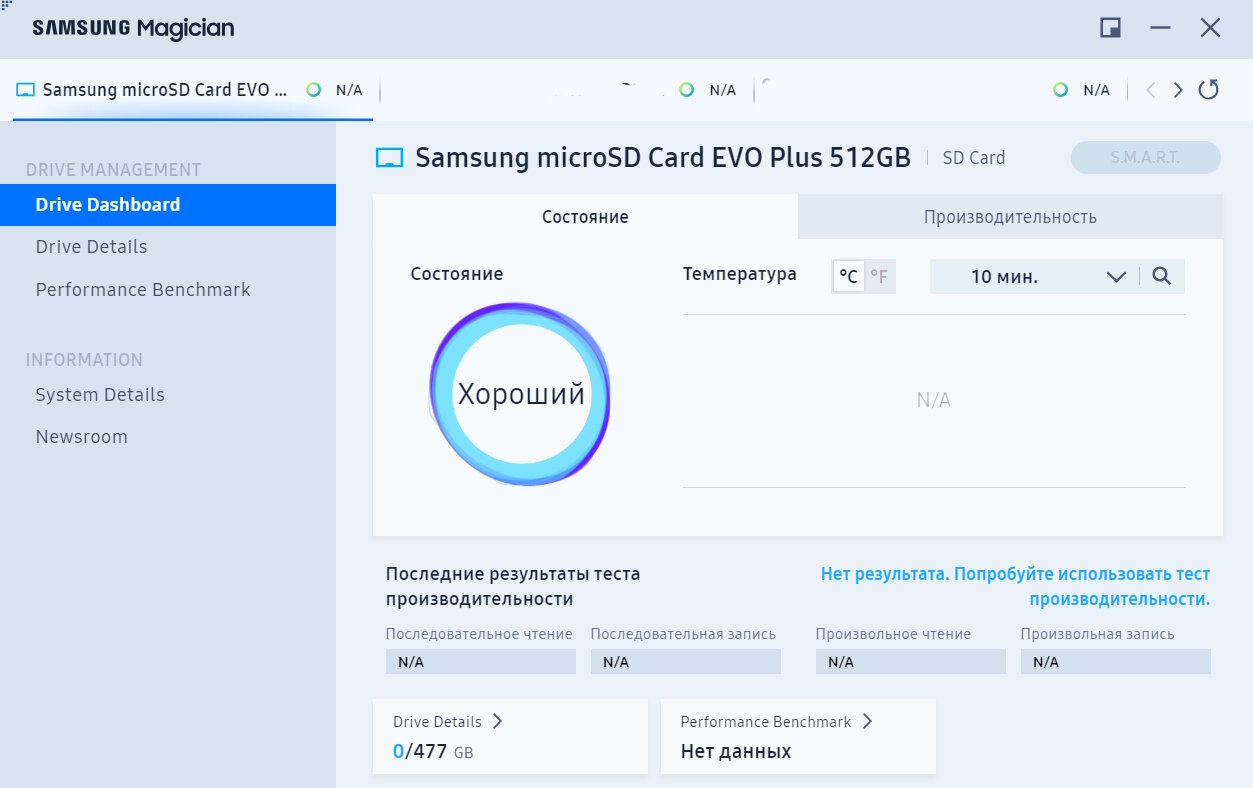
Task: Minimize the Samsung Magician window
Action: 1160,28
